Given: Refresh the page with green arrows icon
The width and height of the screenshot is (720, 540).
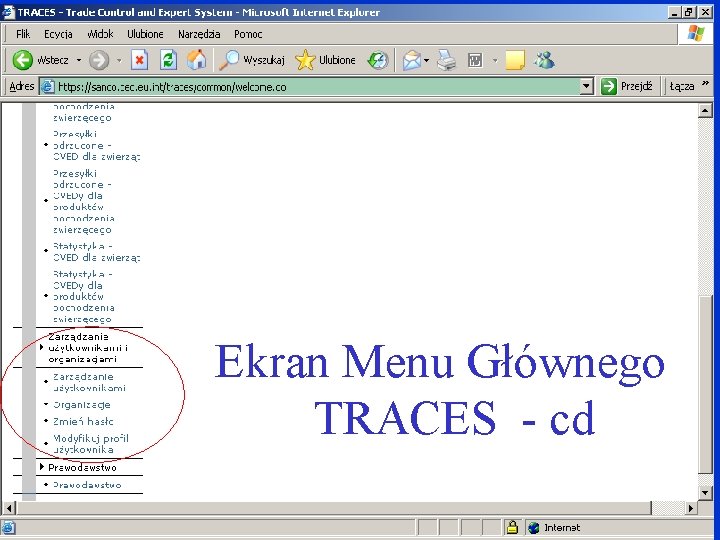Looking at the screenshot, I should click(169, 60).
